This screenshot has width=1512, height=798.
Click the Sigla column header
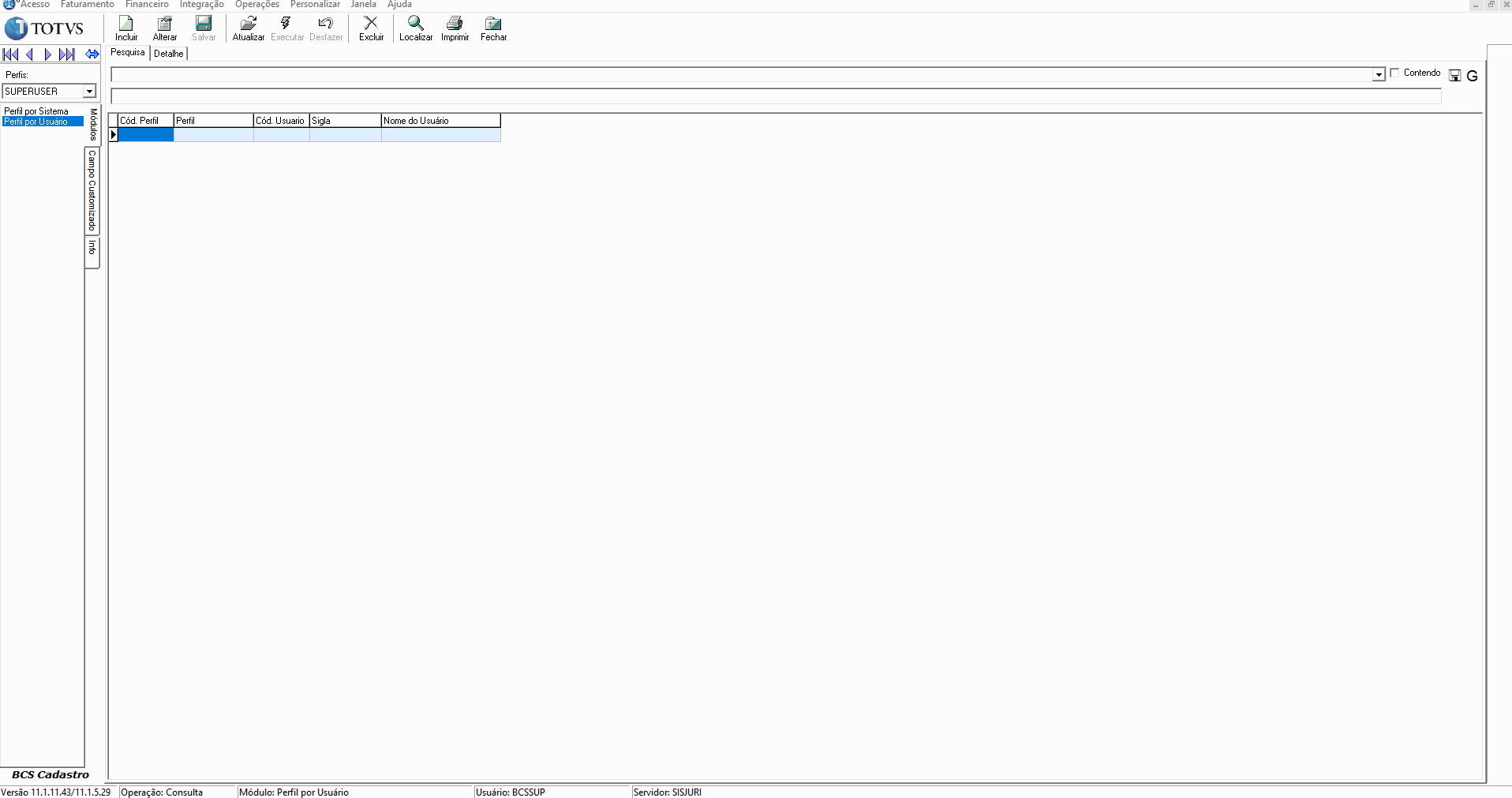point(346,121)
